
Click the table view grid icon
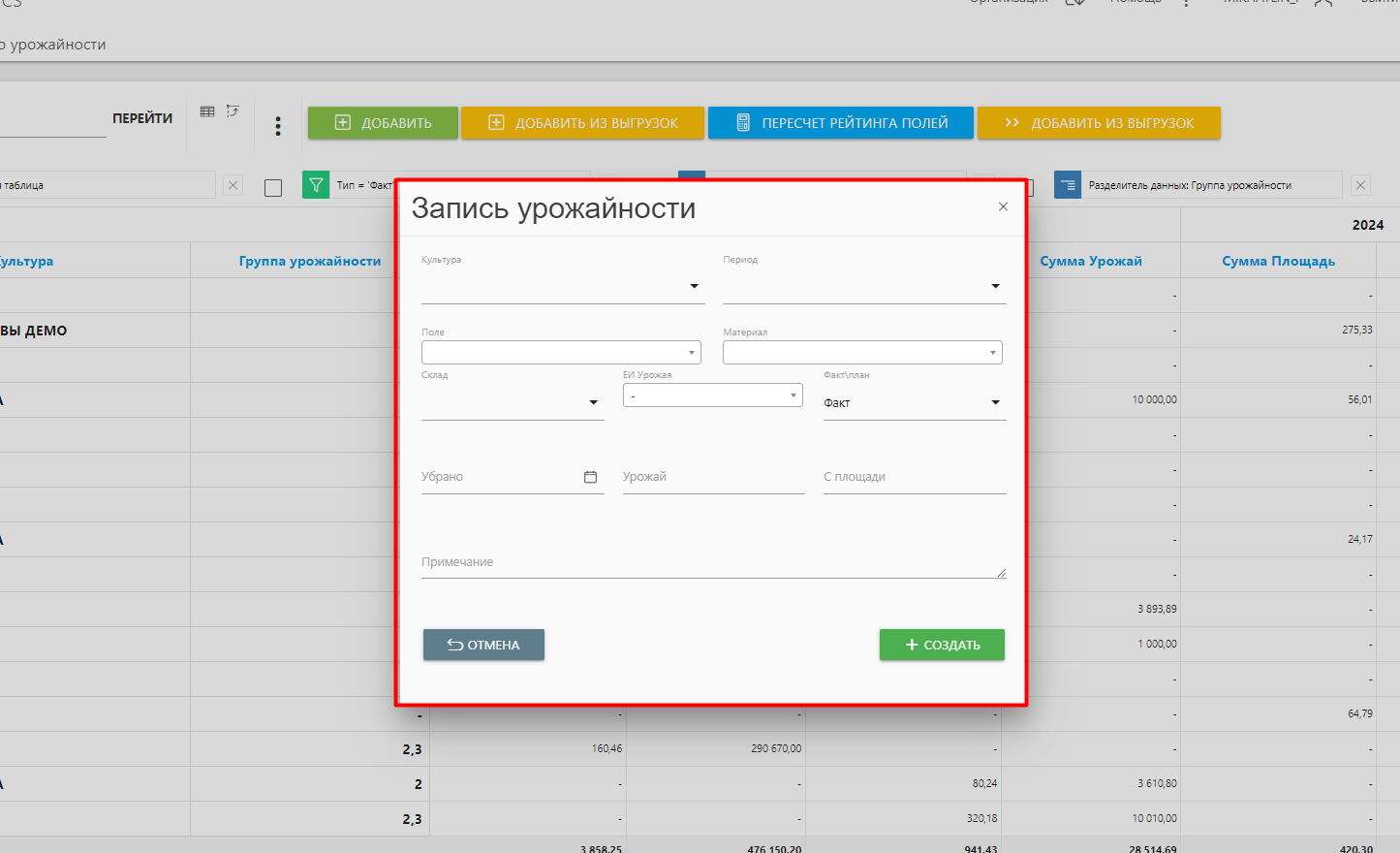207,111
